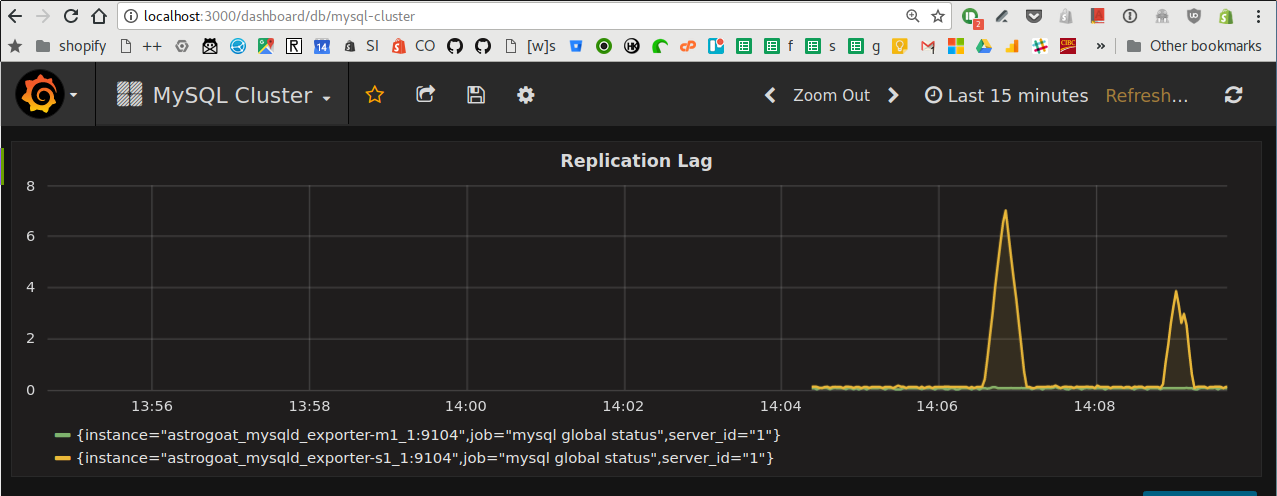The width and height of the screenshot is (1277, 496).
Task: Star the MySQL Cluster dashboard
Action: [x=375, y=95]
